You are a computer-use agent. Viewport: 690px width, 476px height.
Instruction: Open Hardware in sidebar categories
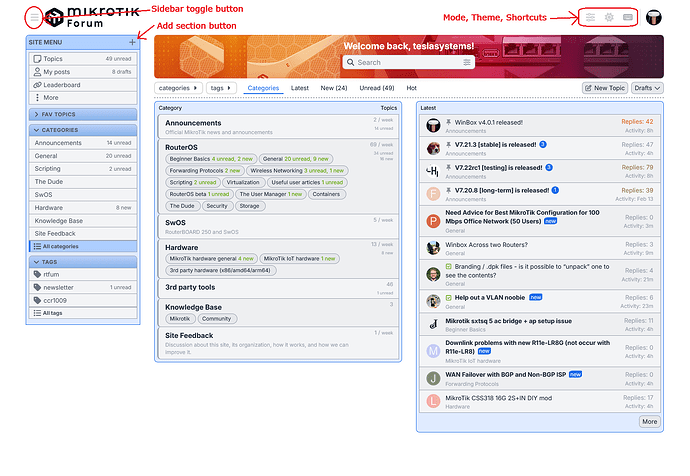(x=83, y=208)
